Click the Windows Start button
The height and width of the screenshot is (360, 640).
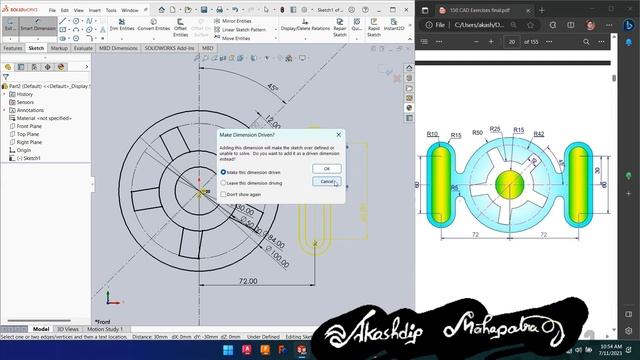[x=228, y=350]
